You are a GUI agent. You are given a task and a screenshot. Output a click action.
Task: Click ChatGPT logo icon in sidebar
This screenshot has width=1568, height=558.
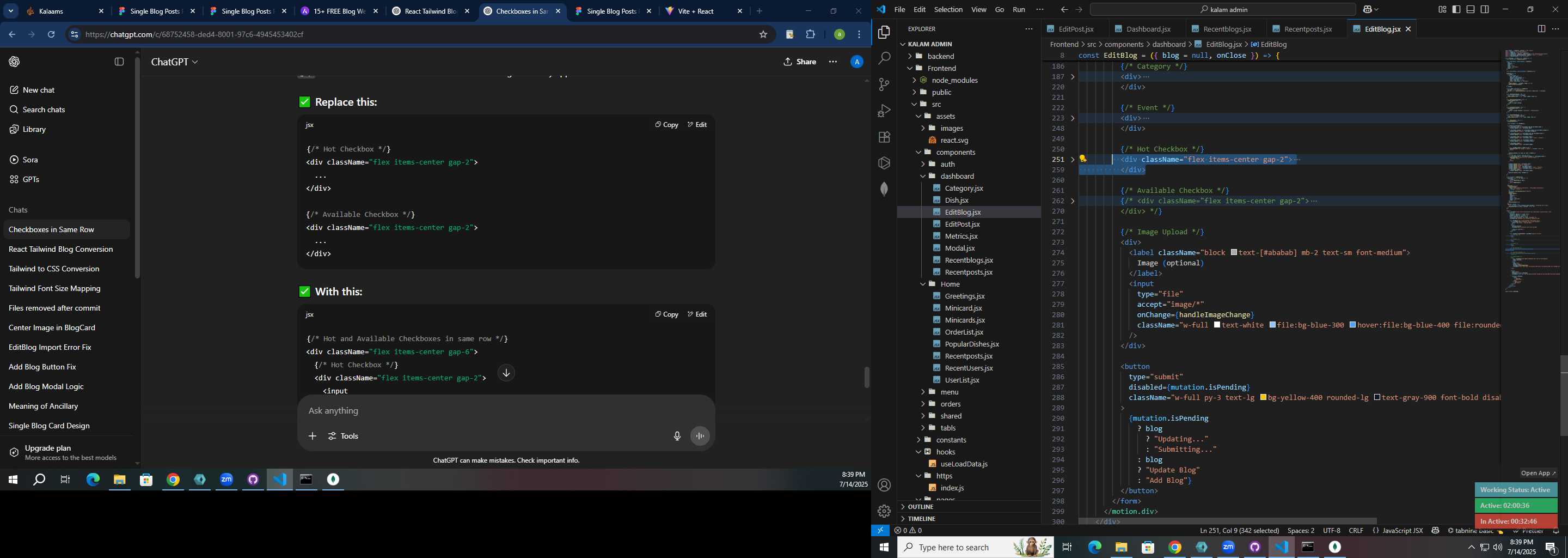(x=15, y=62)
